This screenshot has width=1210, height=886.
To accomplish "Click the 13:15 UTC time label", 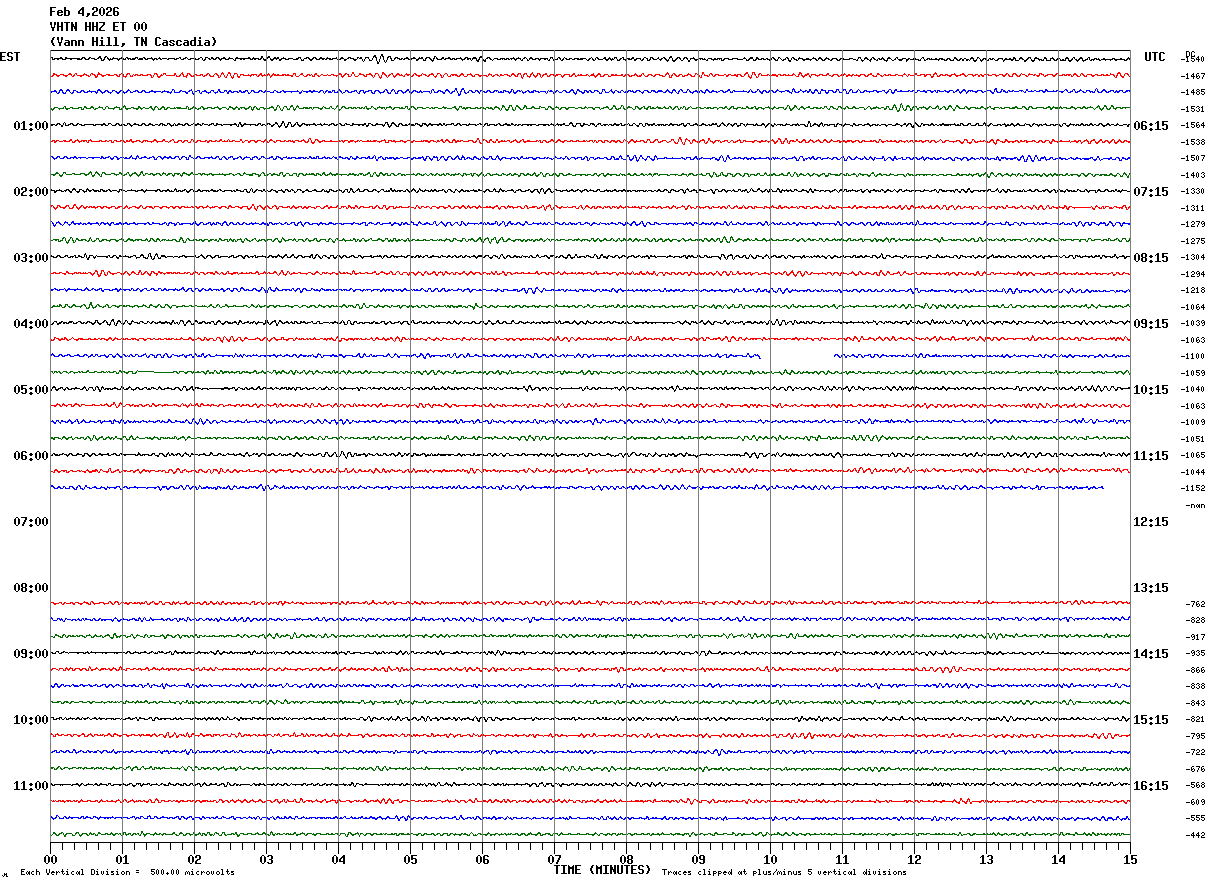I will (x=1151, y=588).
